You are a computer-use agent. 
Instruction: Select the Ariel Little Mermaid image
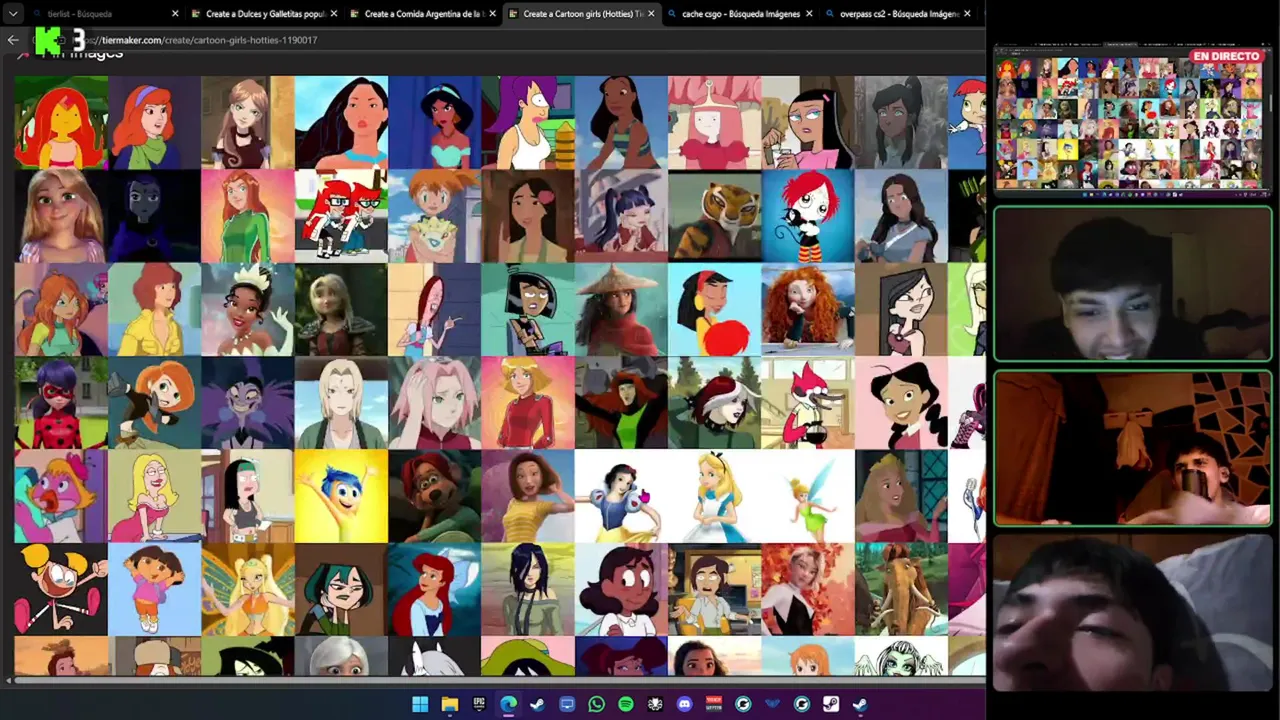pyautogui.click(x=434, y=590)
